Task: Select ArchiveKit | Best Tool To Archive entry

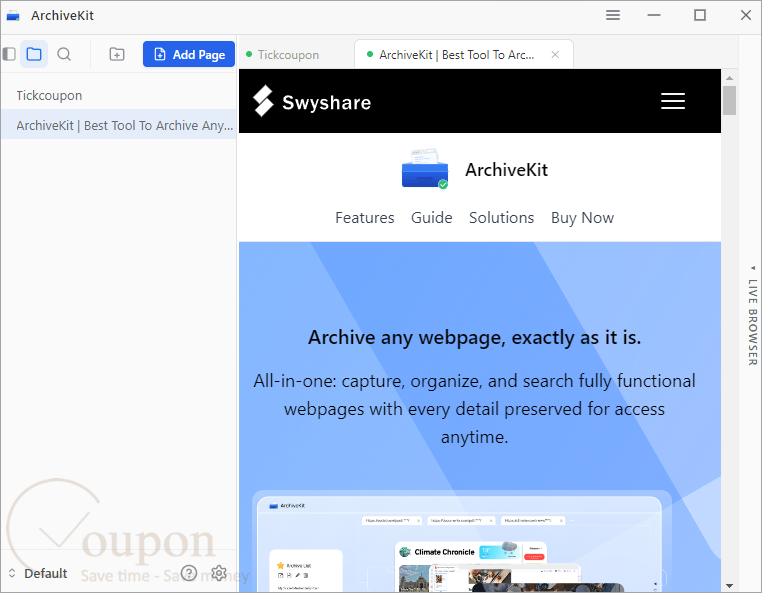Action: [119, 125]
